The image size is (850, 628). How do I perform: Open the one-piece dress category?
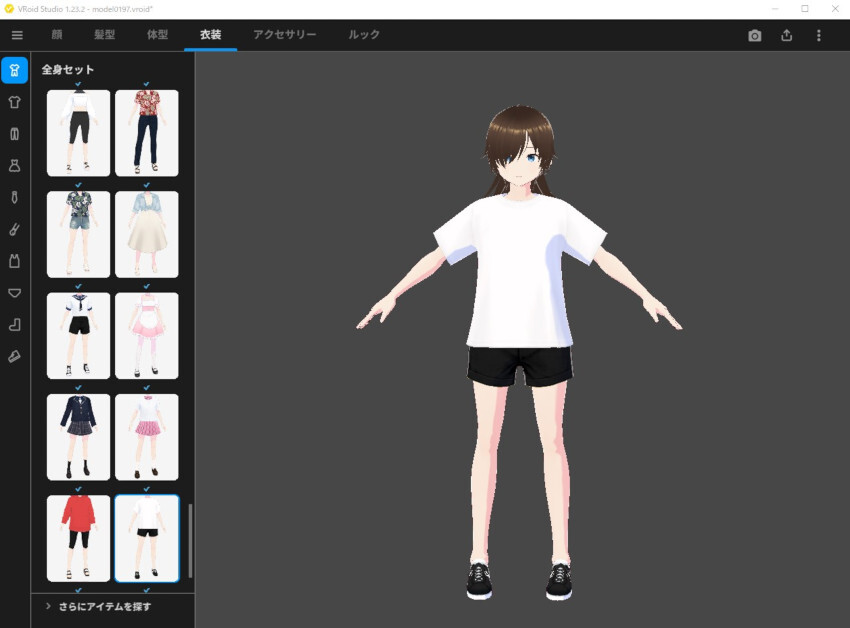point(15,166)
